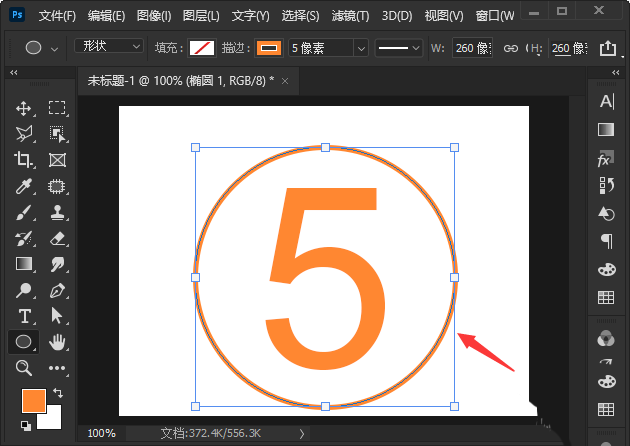Image resolution: width=630 pixels, height=446 pixels.
Task: Open the Paragraph panel icon
Action: 606,241
